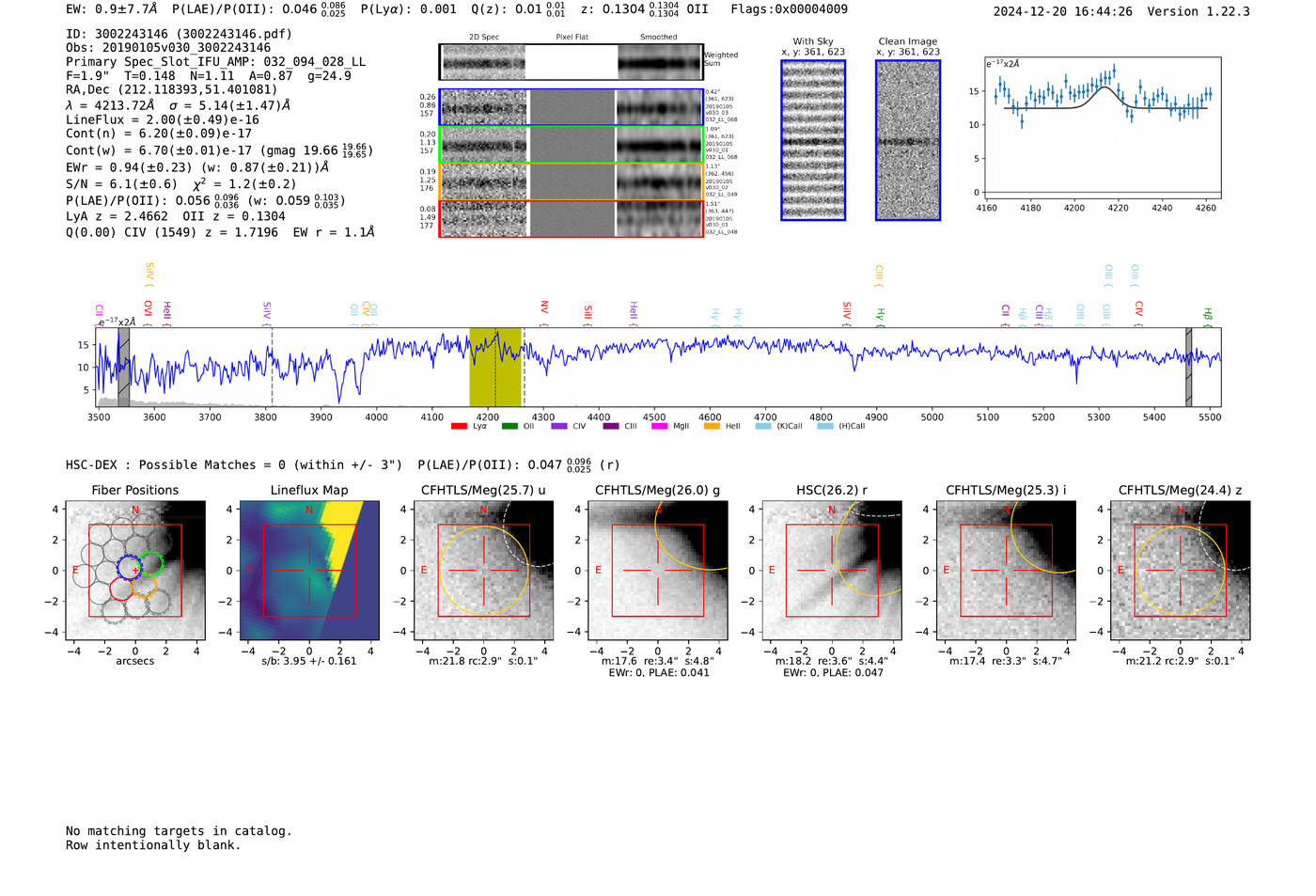Image resolution: width=1316 pixels, height=896 pixels.
Task: Click the With Sky cutout image
Action: pyautogui.click(x=813, y=140)
